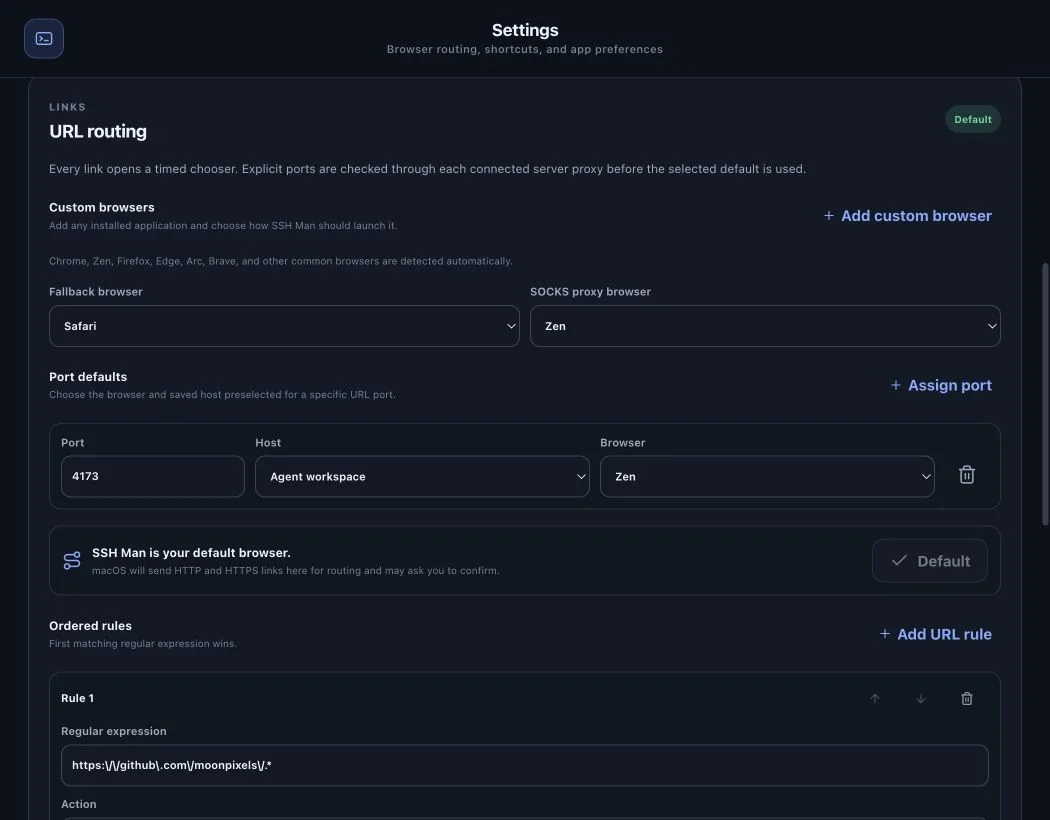Click the 'Regular expression' field label

(114, 731)
